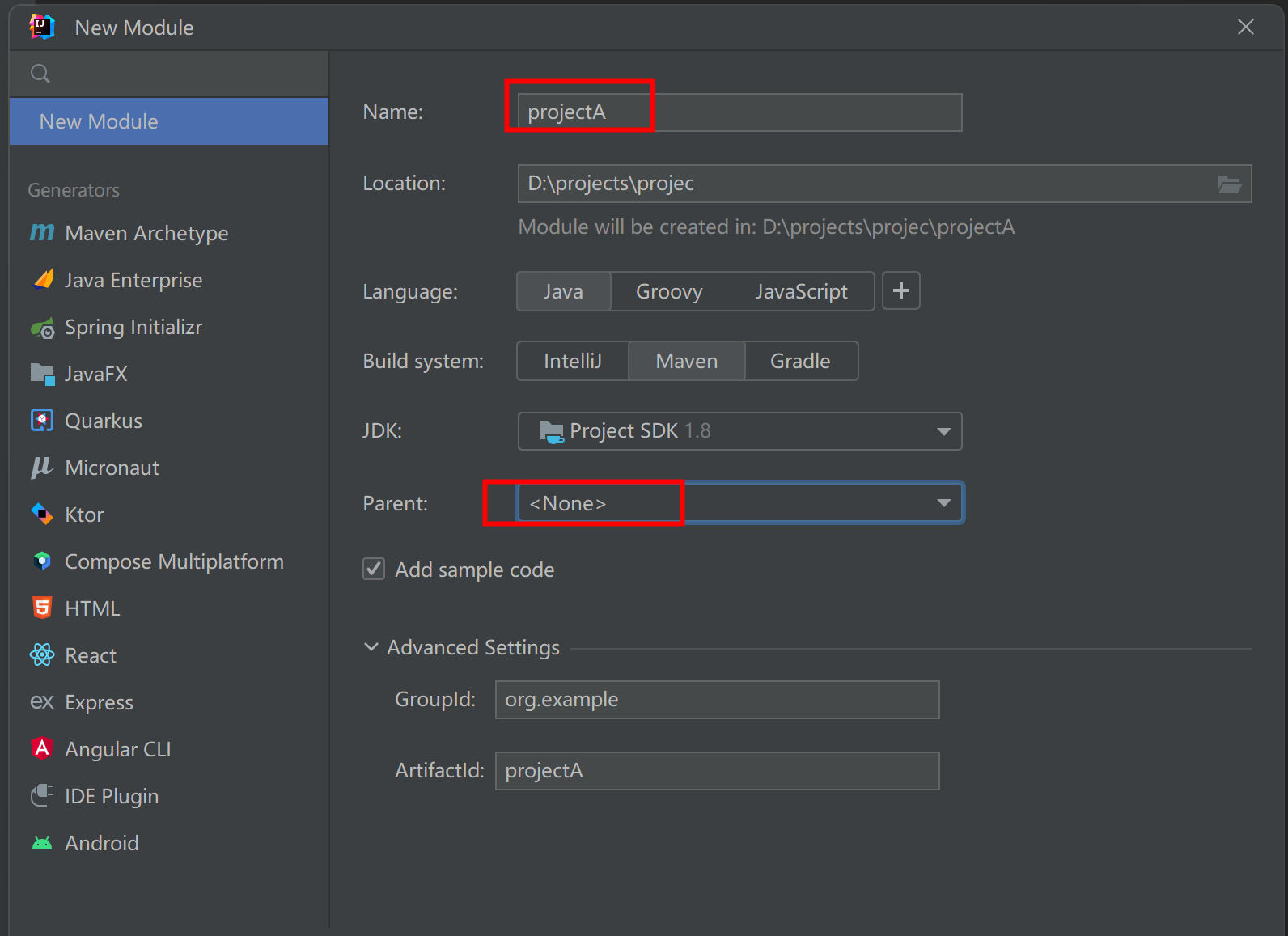Click the generator search field

pyautogui.click(x=169, y=74)
